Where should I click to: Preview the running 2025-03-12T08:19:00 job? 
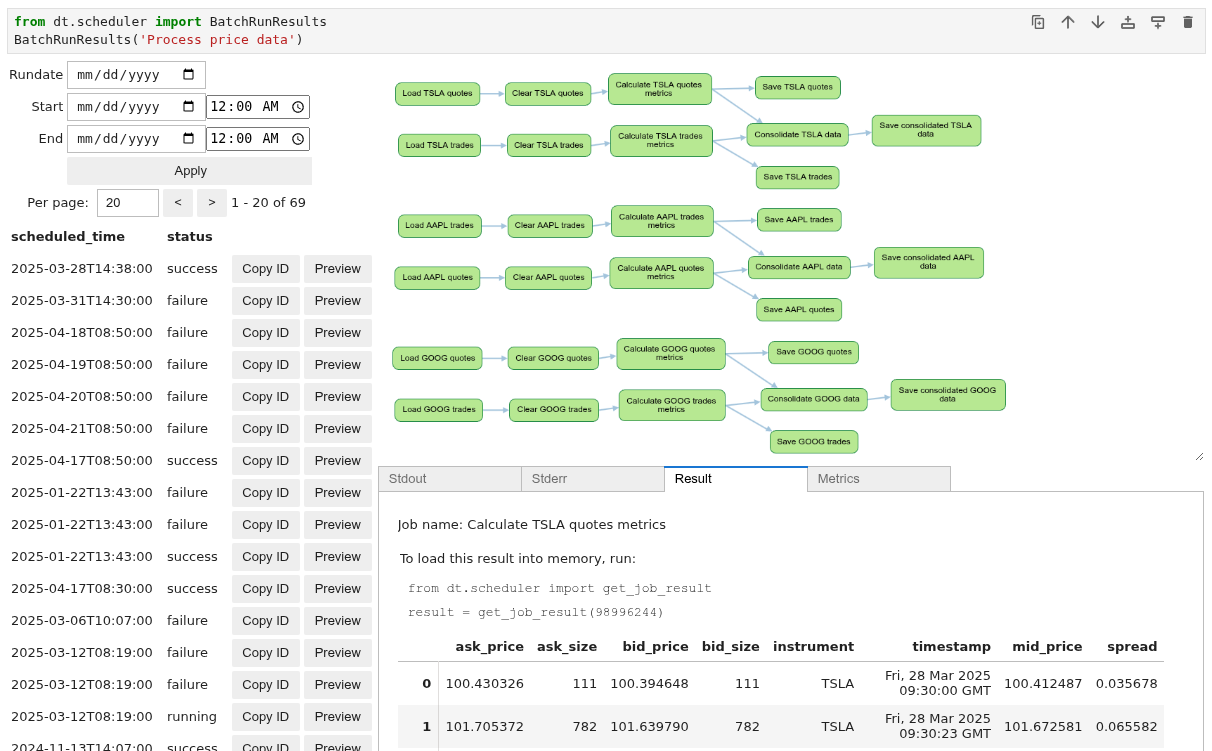click(x=338, y=717)
